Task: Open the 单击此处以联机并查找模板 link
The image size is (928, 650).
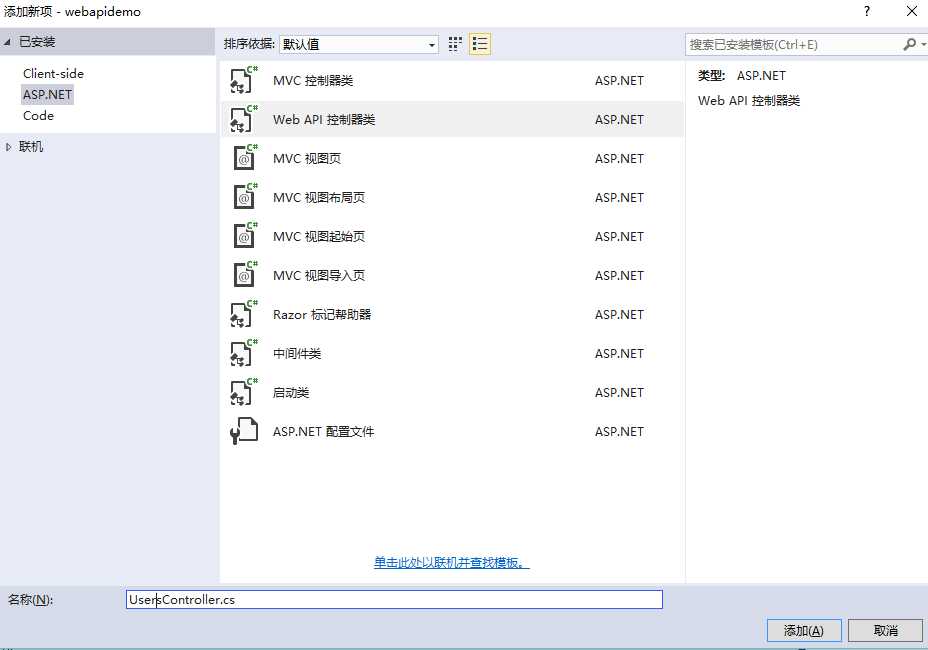Action: [x=452, y=562]
